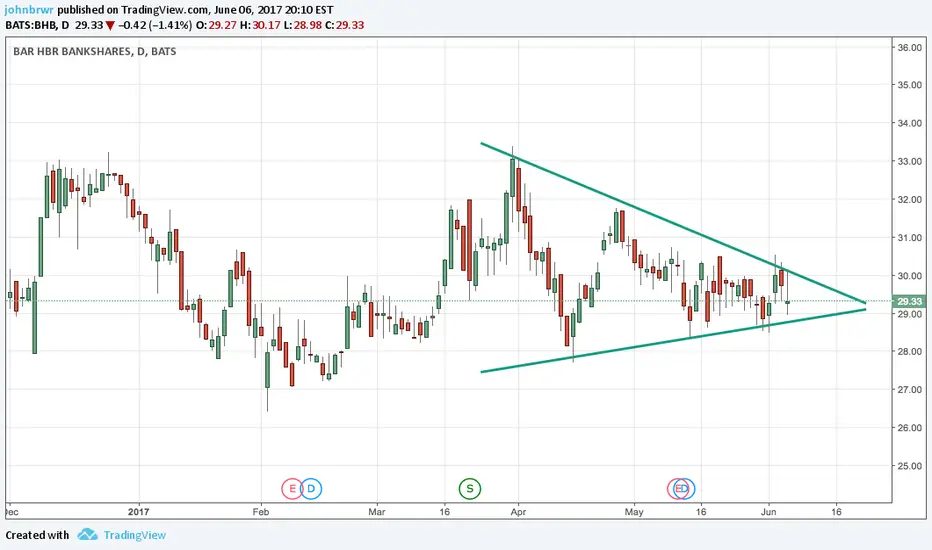Click the close value C:29.33

point(345,25)
